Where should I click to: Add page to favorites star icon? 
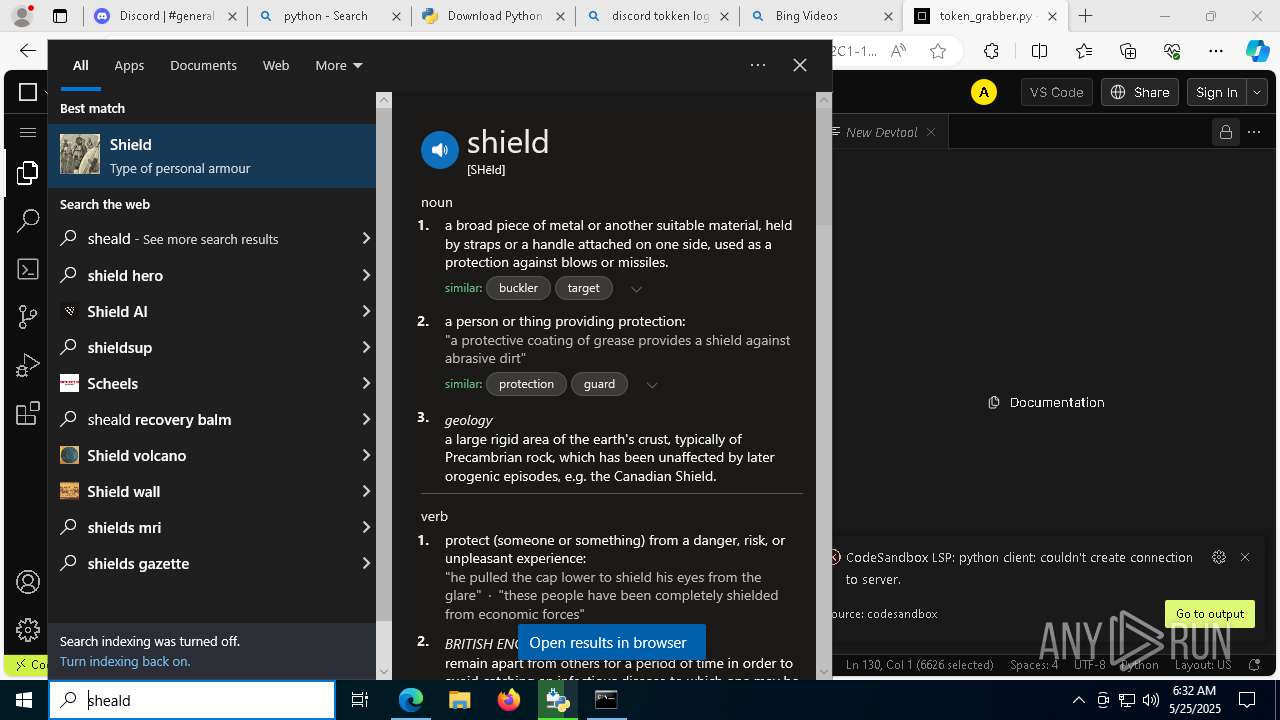coord(938,51)
